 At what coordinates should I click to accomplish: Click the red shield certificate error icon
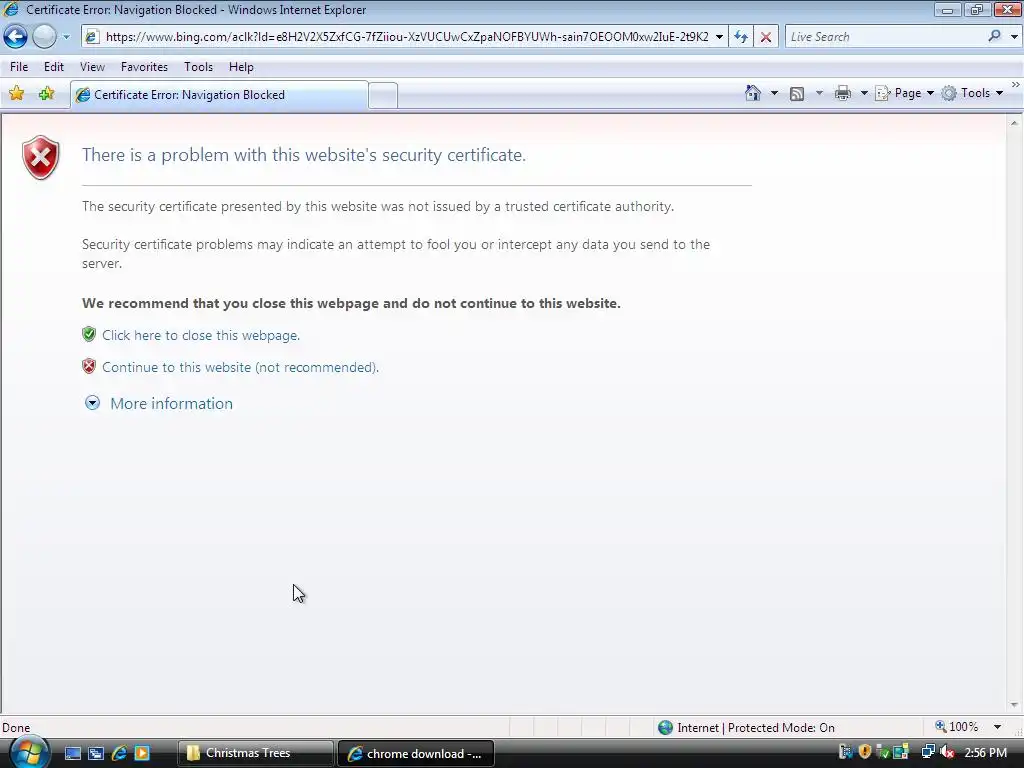click(x=40, y=157)
